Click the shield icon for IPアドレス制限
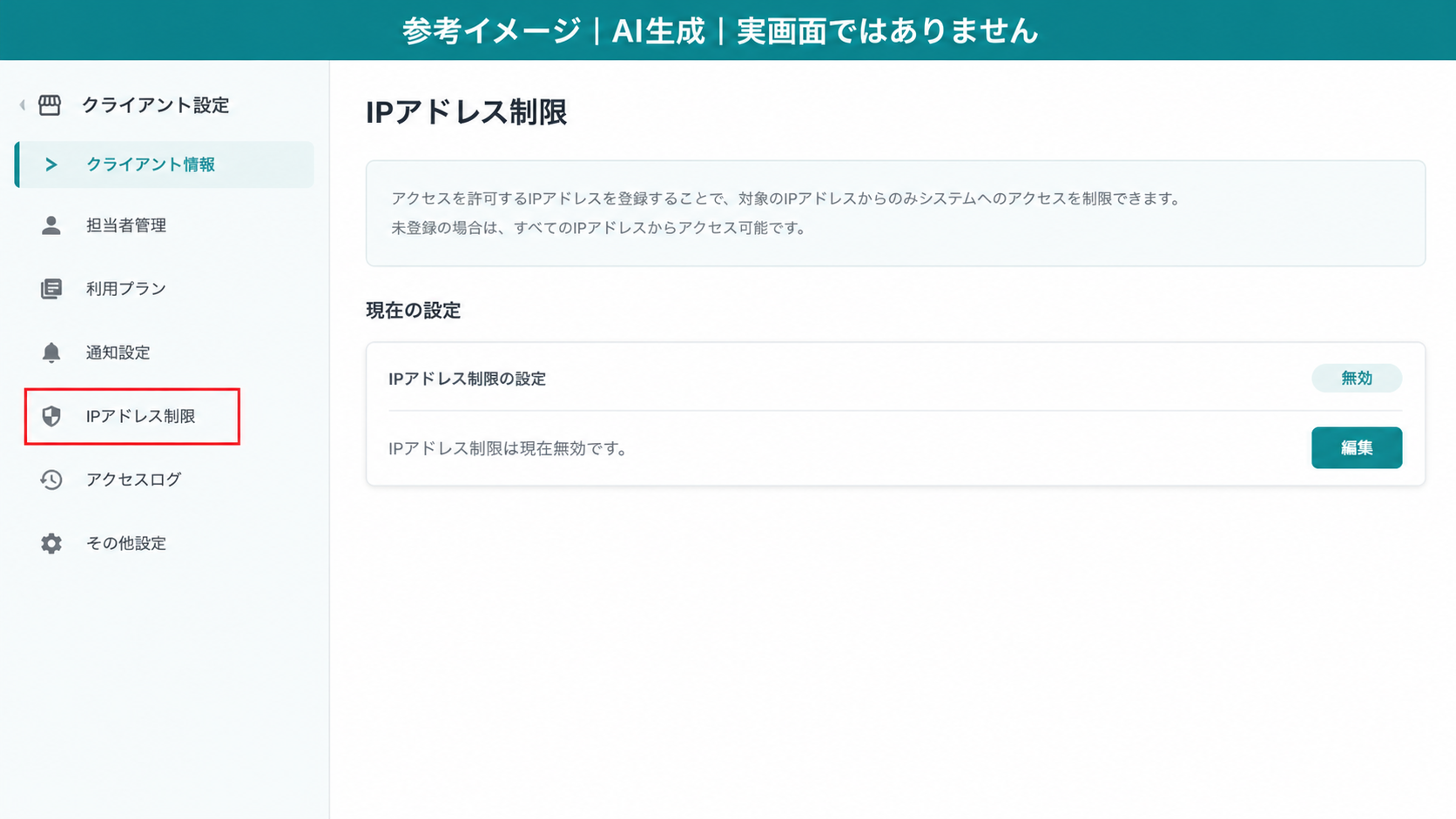The image size is (1456, 819). click(51, 416)
